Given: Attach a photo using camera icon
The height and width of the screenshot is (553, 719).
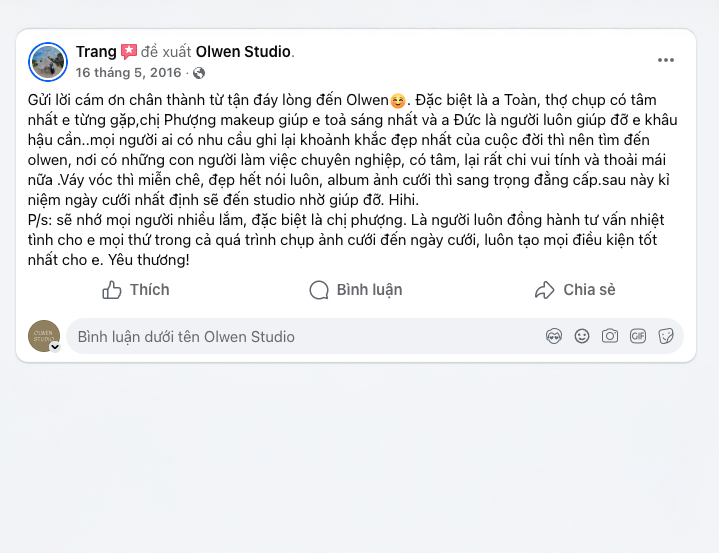Looking at the screenshot, I should (610, 337).
